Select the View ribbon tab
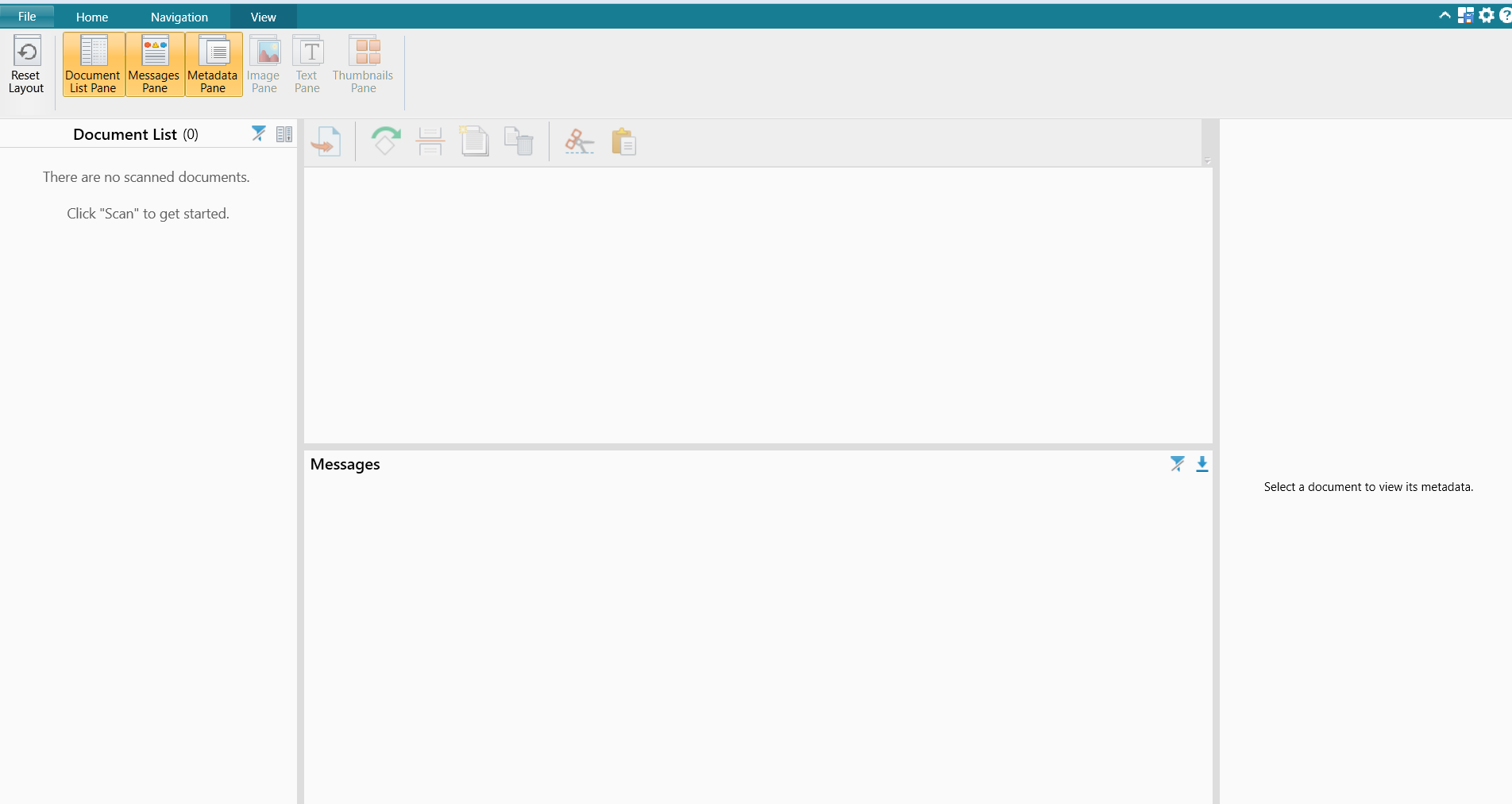Image resolution: width=1512 pixels, height=804 pixels. click(264, 17)
